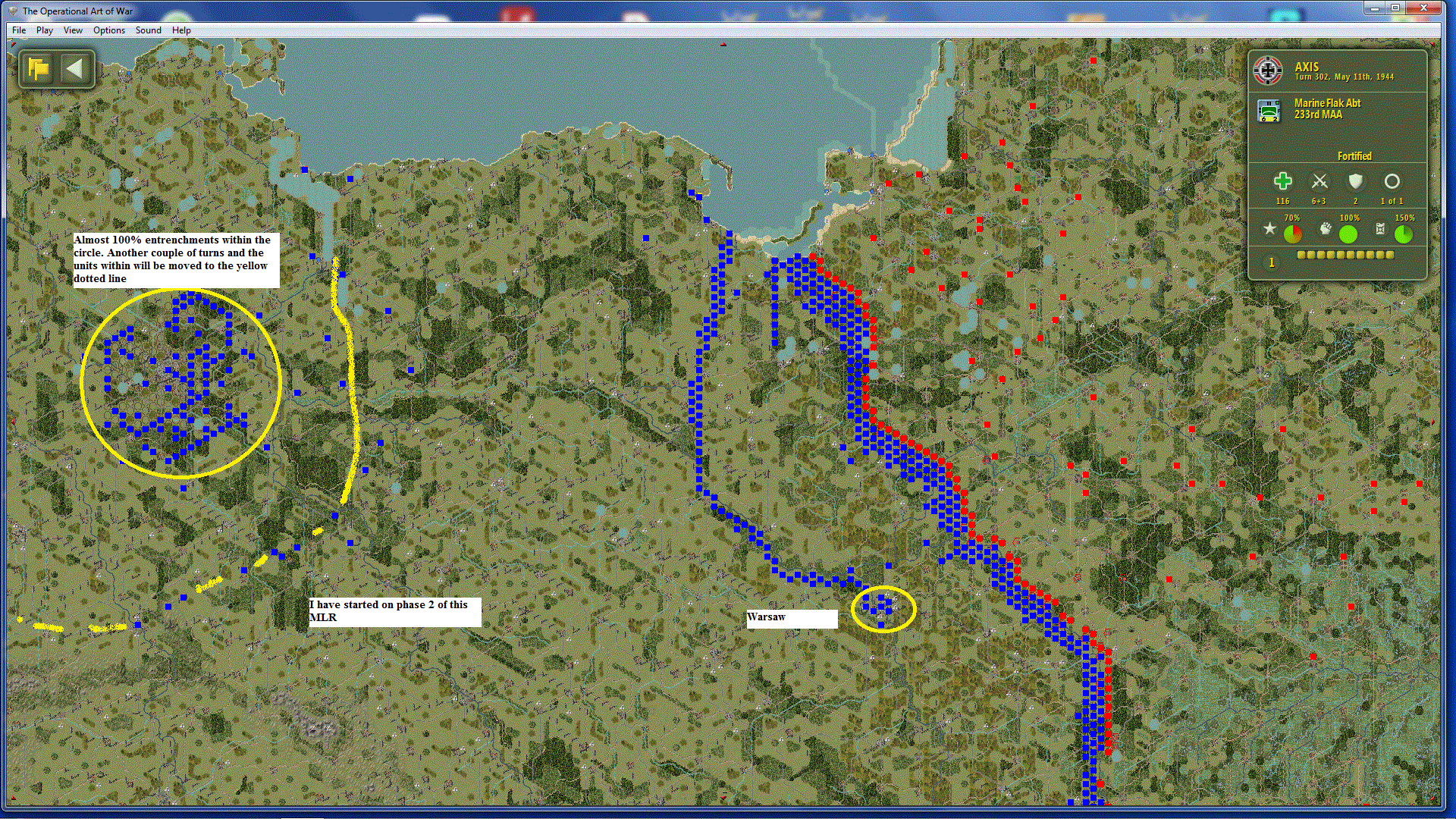1456x819 pixels.
Task: Click the crossed swords attack icon
Action: (x=1319, y=181)
